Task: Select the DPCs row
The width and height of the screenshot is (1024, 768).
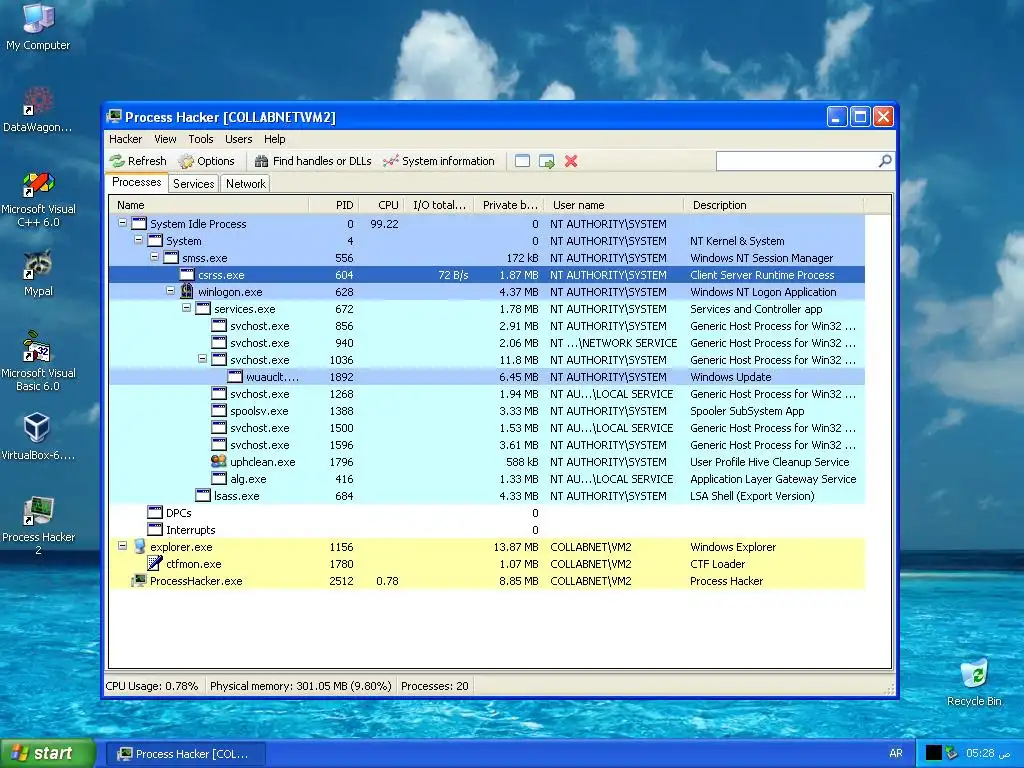Action: [x=487, y=512]
